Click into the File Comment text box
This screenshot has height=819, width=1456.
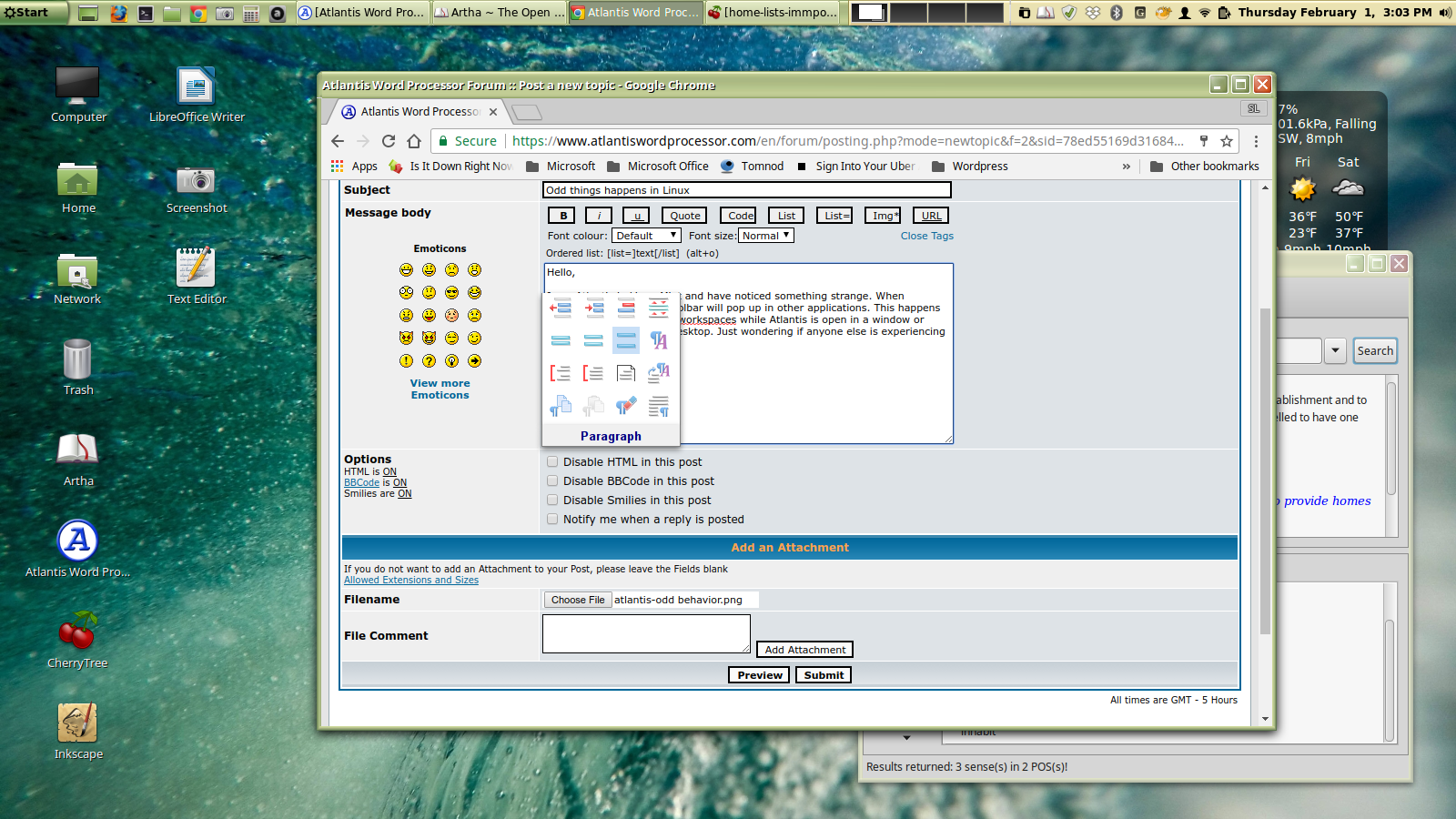coord(646,633)
